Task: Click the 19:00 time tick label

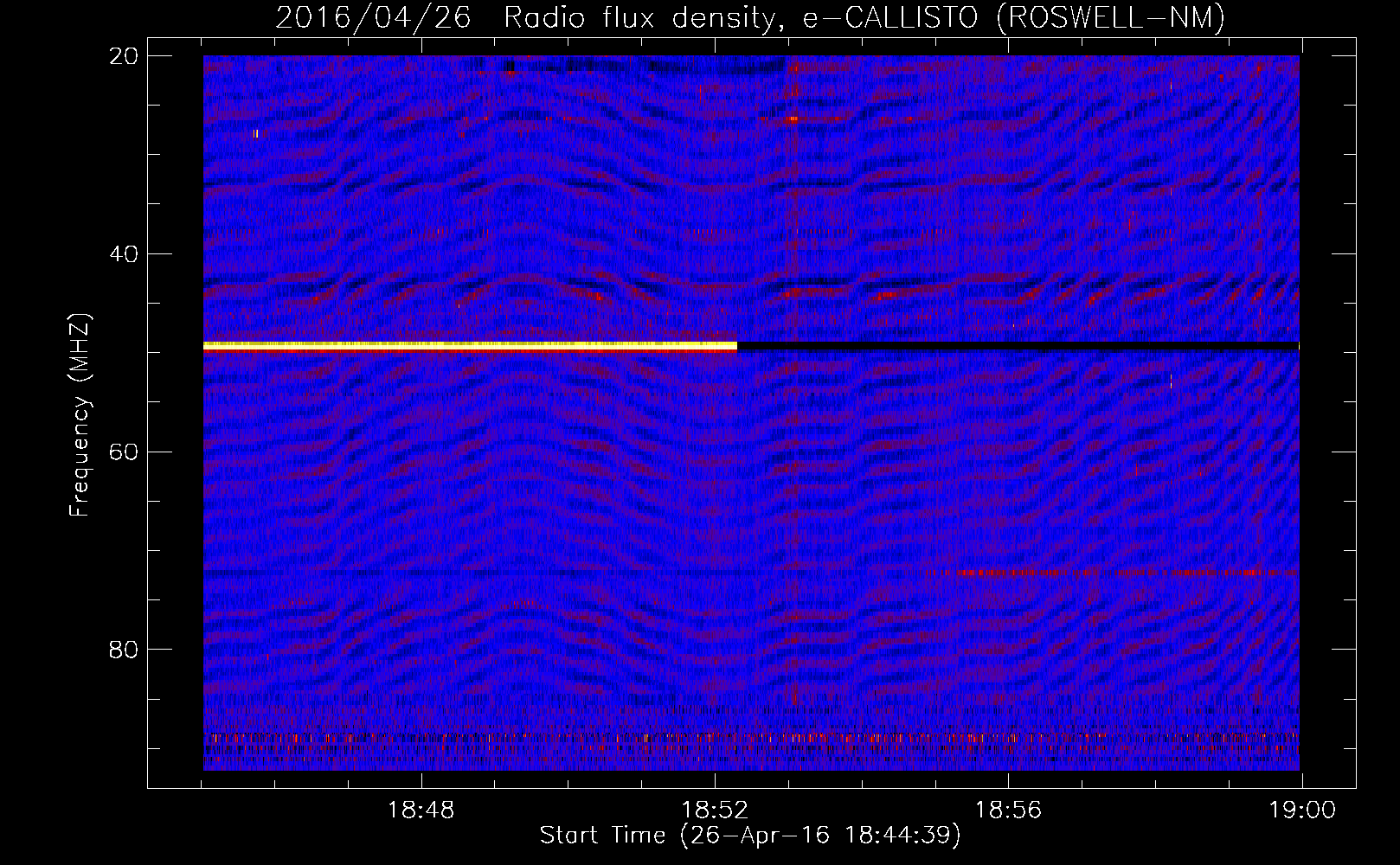Action: (1302, 811)
